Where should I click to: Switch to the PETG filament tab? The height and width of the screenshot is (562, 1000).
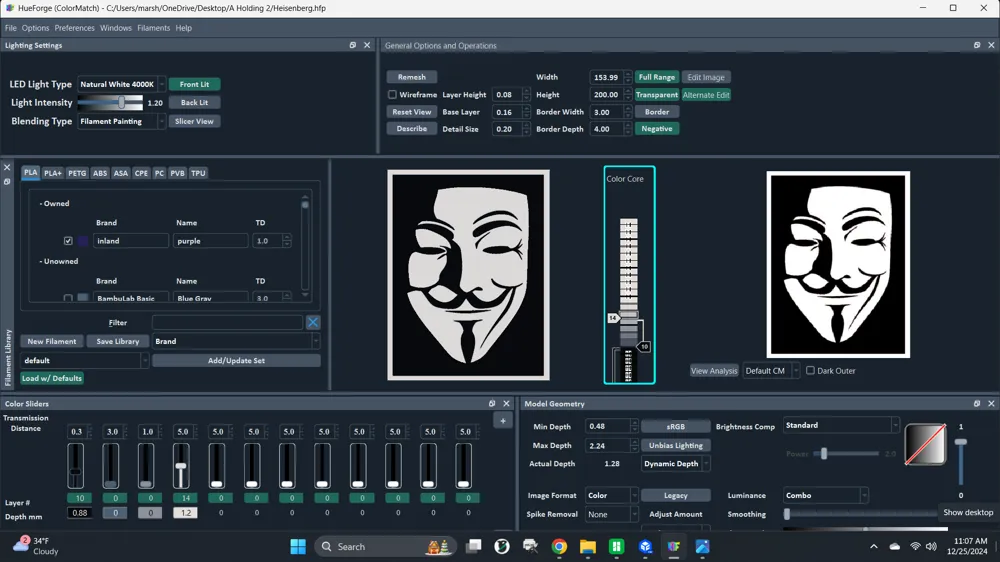[x=77, y=173]
